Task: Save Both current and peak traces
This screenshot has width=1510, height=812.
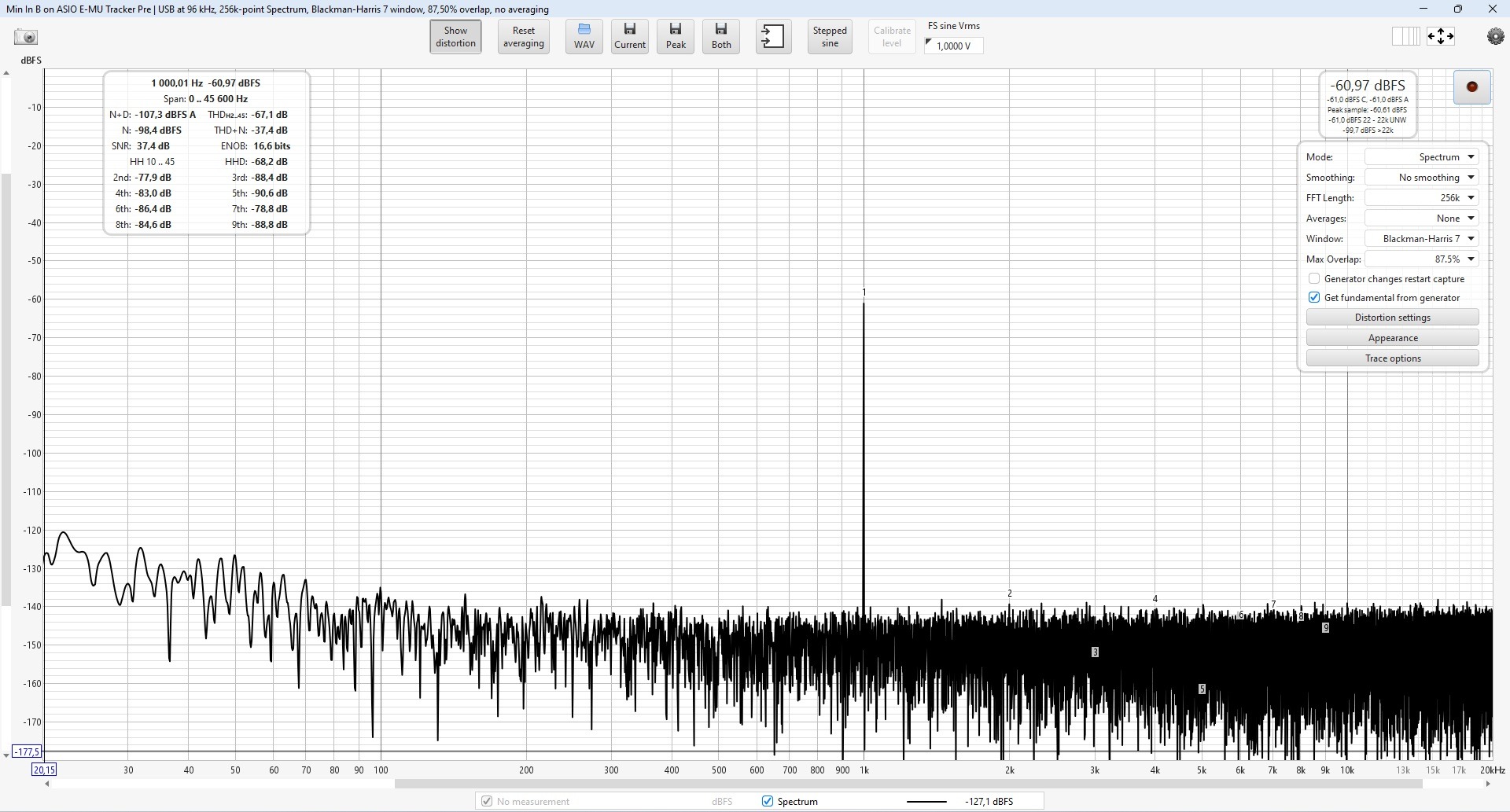Action: click(721, 37)
